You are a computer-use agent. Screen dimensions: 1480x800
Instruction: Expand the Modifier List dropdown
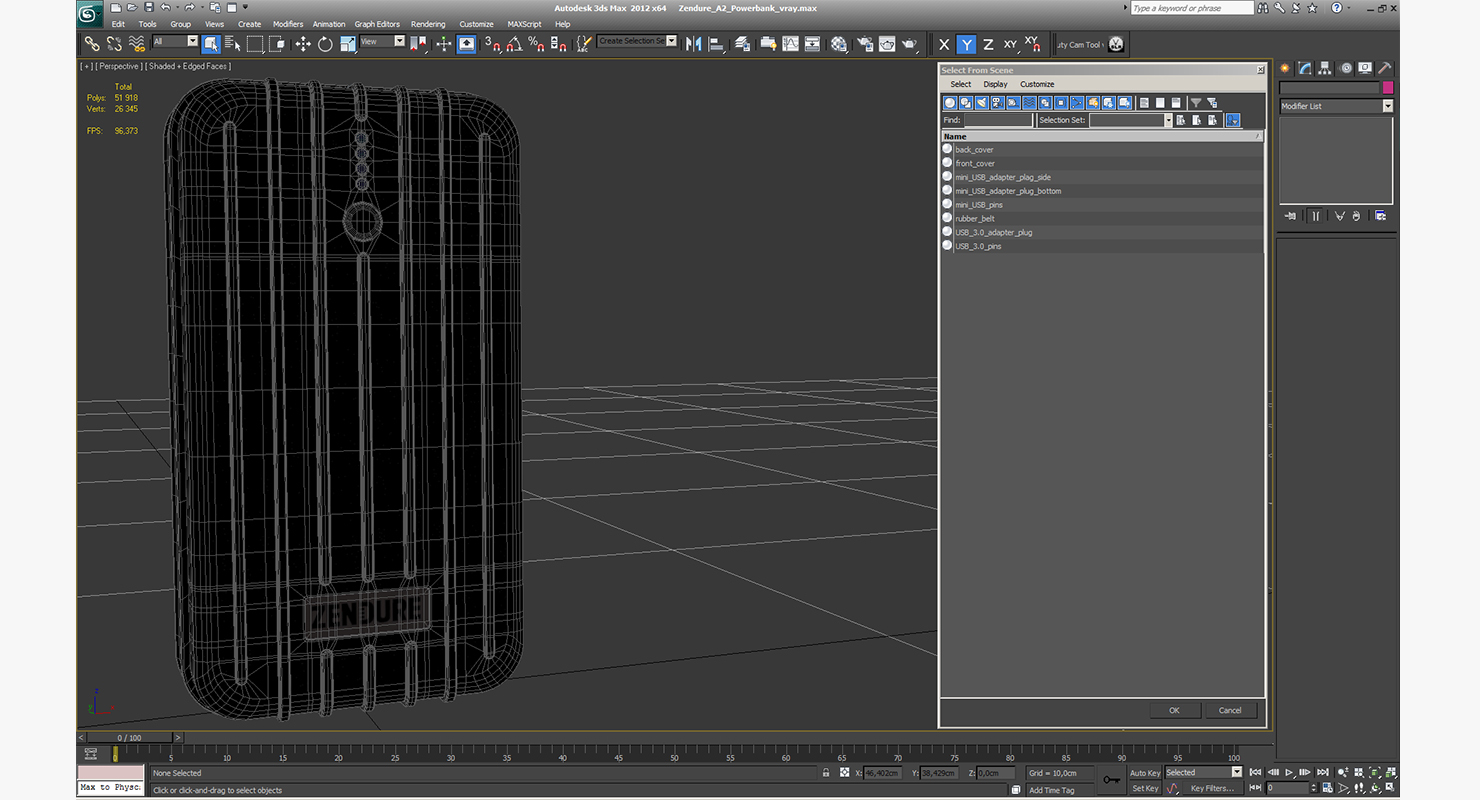(1336, 106)
